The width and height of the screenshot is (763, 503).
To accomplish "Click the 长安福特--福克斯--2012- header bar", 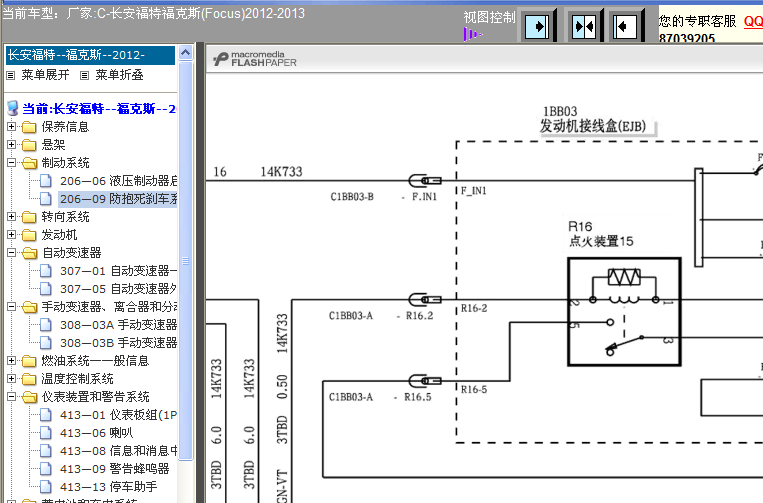I will [x=90, y=55].
